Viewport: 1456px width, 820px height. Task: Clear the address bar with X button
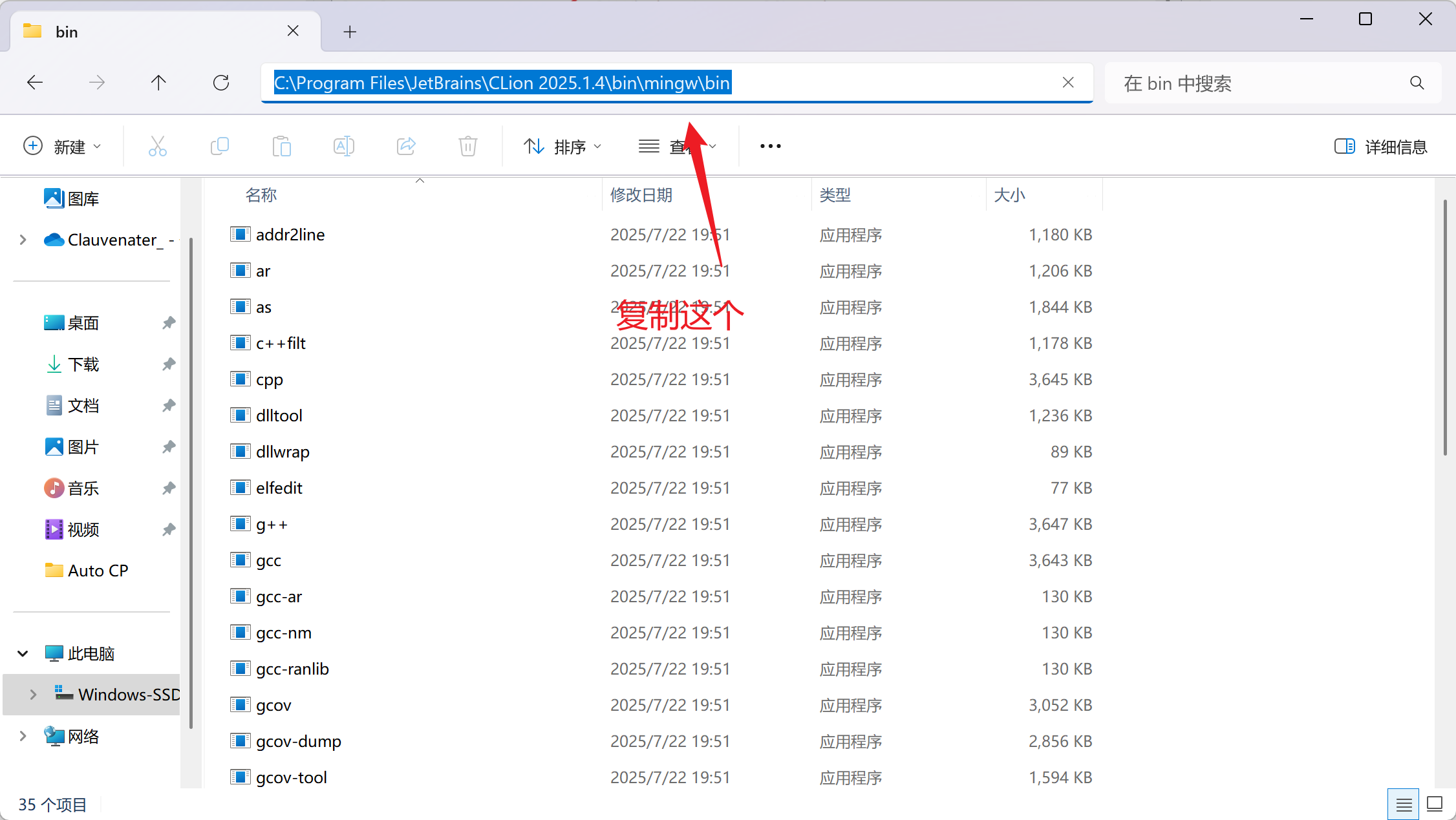1068,83
